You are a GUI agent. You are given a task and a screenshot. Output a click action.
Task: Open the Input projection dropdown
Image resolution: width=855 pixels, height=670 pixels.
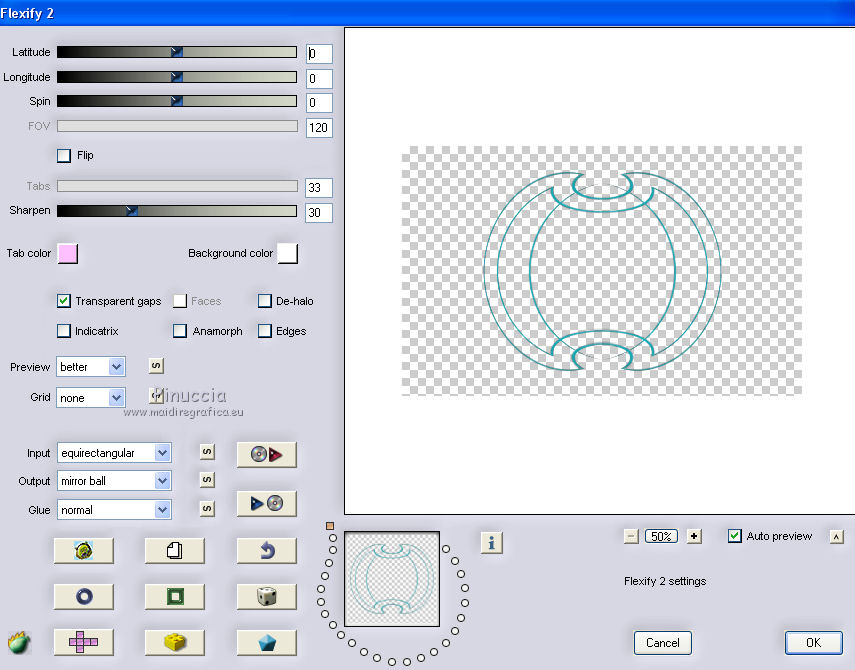point(115,452)
